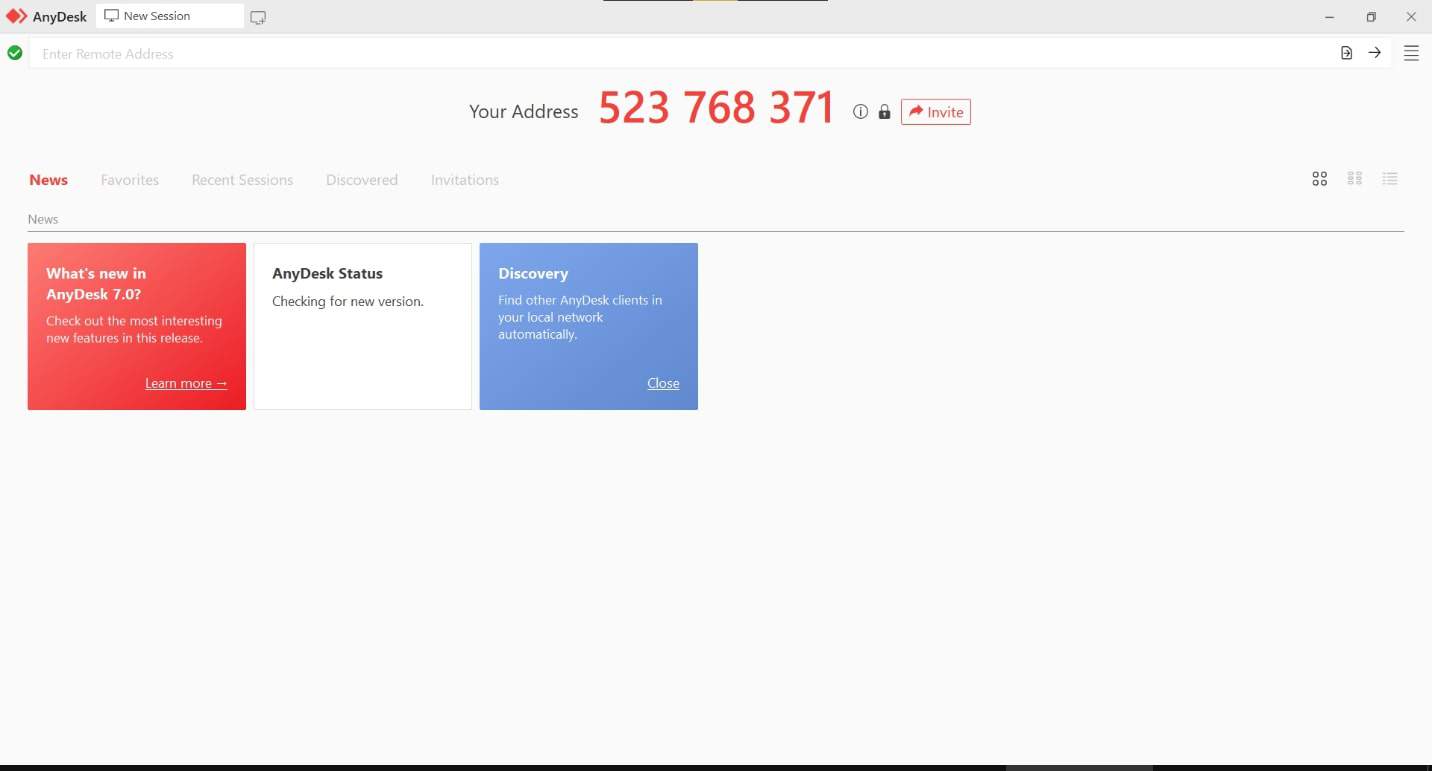The height and width of the screenshot is (771, 1432).
Task: Switch to list view layout
Action: pyautogui.click(x=1390, y=179)
